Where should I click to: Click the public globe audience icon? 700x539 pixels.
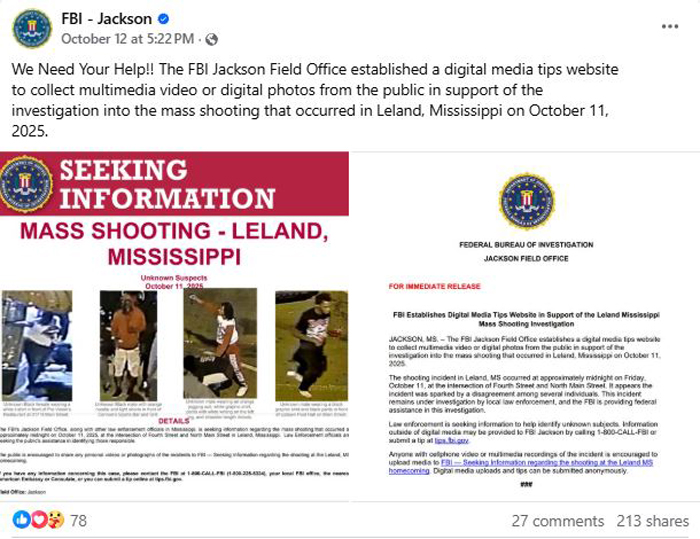click(211, 40)
